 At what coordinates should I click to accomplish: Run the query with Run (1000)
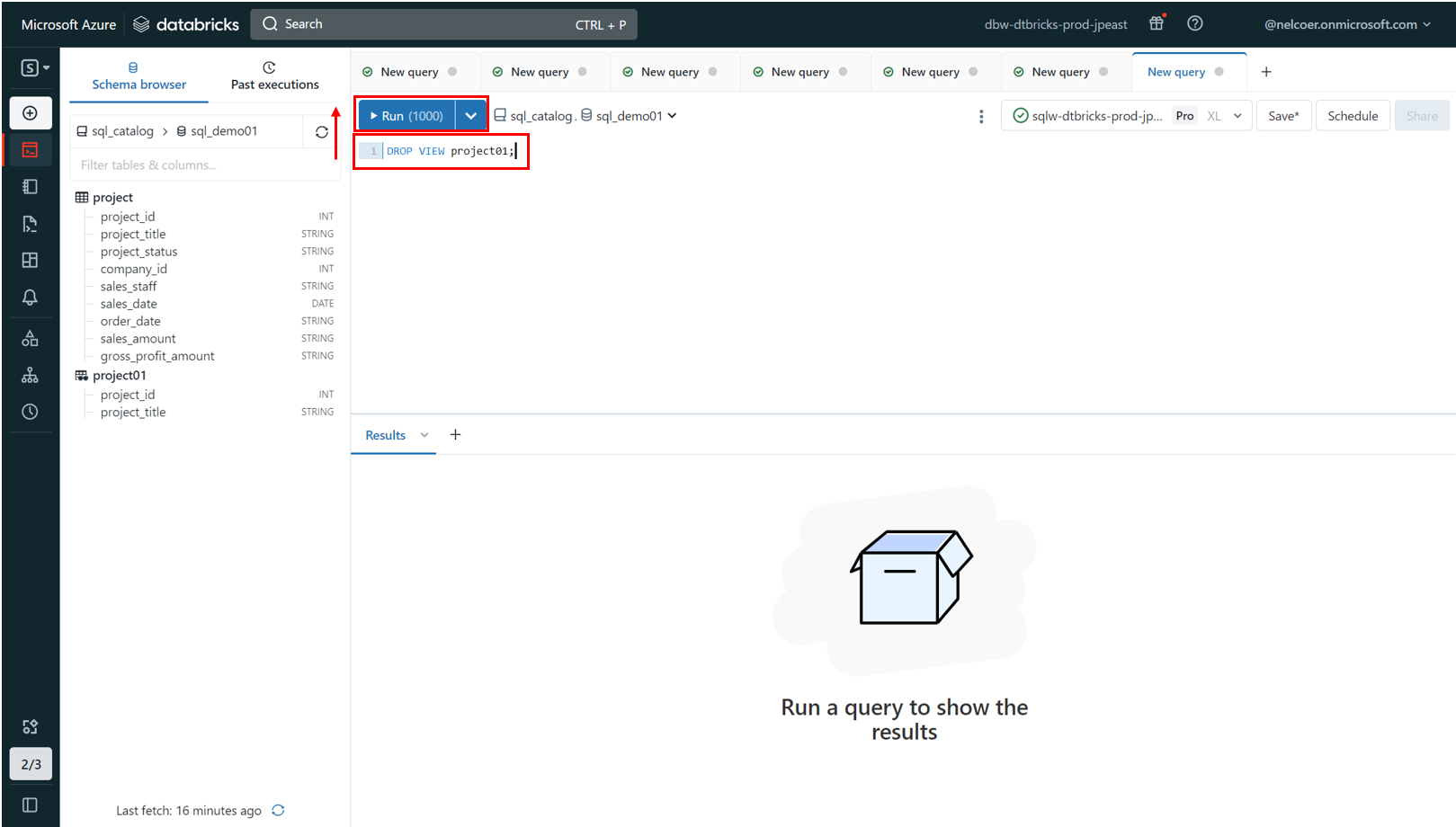pyautogui.click(x=407, y=116)
